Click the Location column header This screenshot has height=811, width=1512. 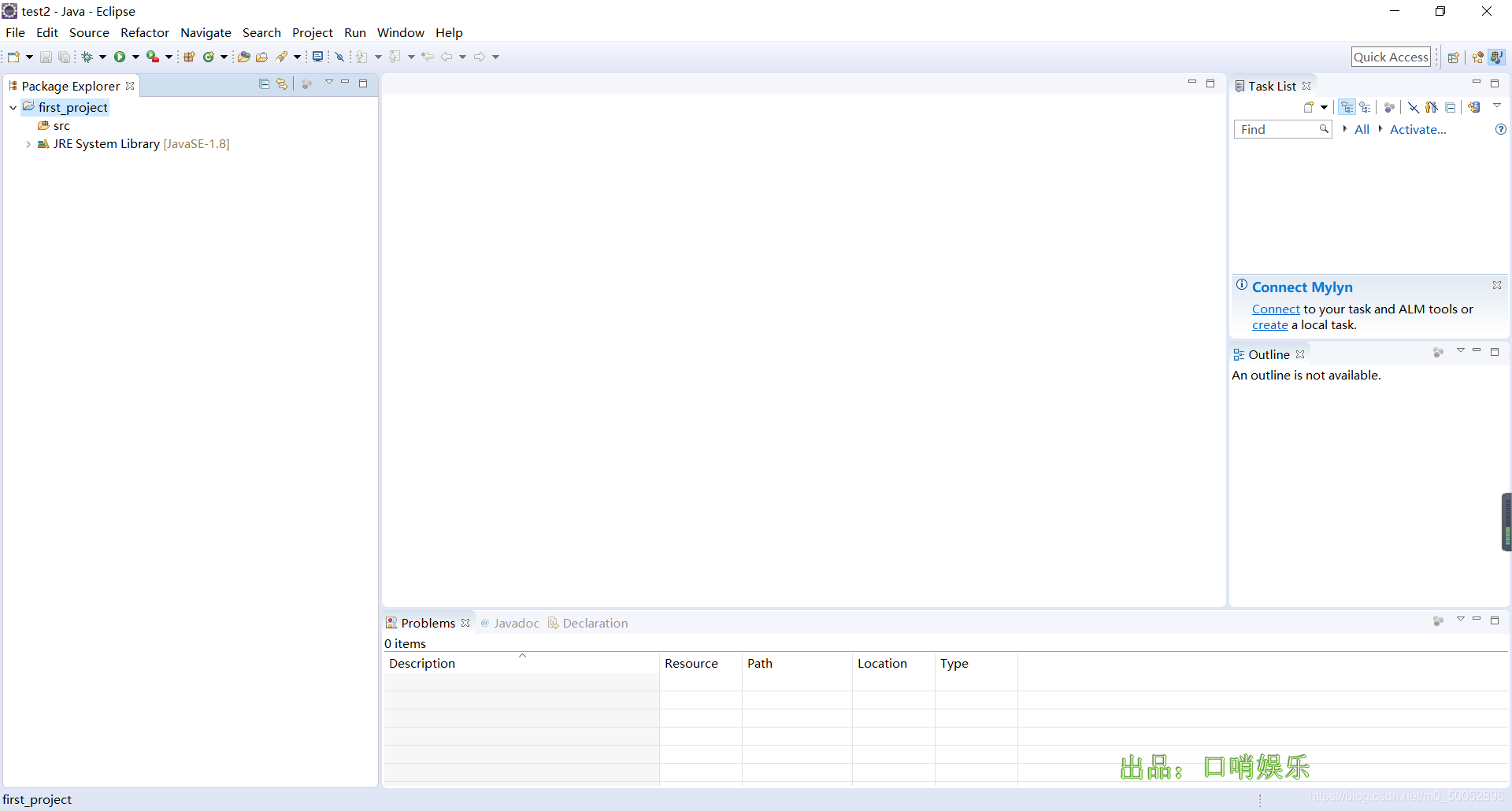[894, 664]
